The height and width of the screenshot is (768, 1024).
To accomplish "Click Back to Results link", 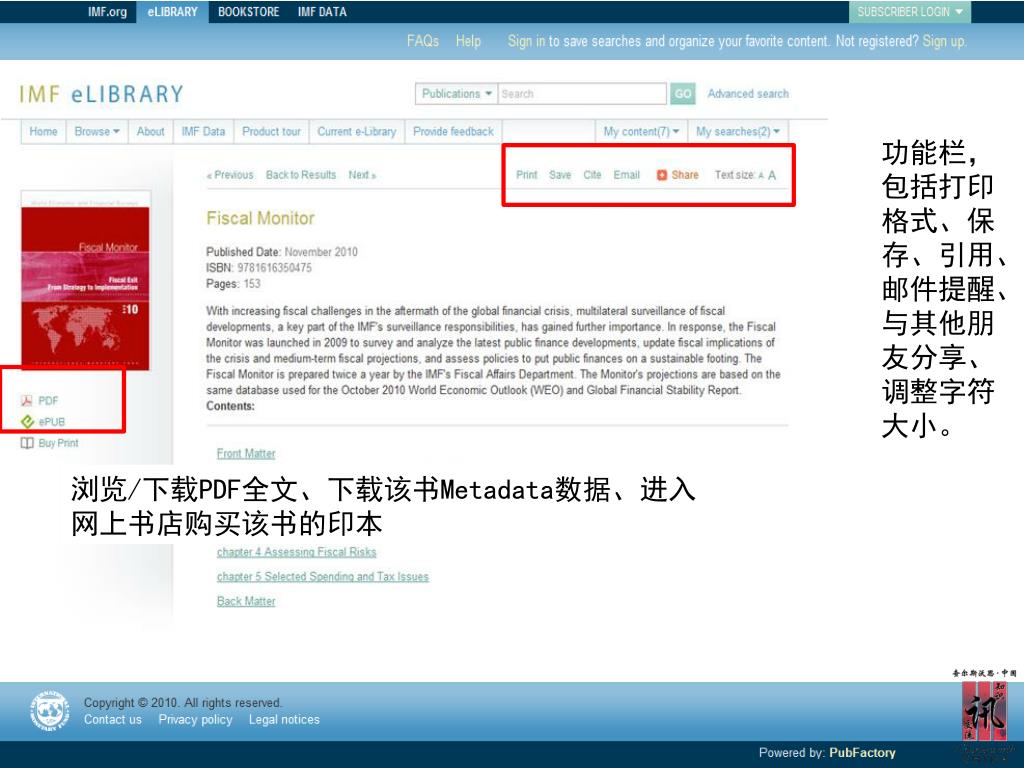I will [x=300, y=175].
